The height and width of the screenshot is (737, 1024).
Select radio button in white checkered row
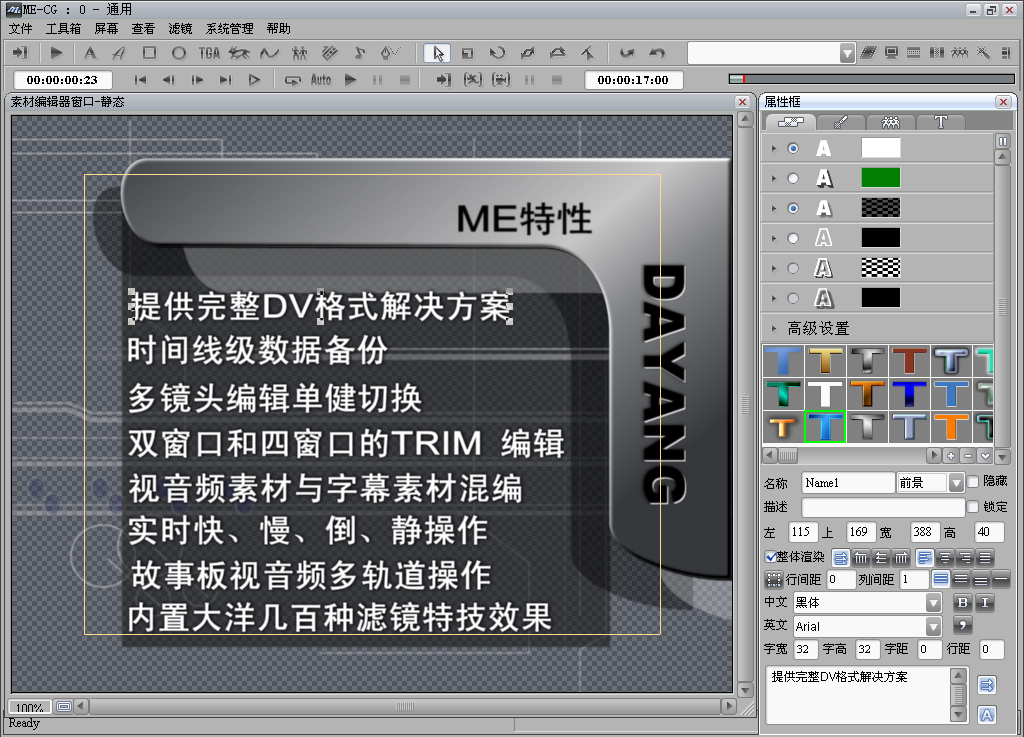793,268
